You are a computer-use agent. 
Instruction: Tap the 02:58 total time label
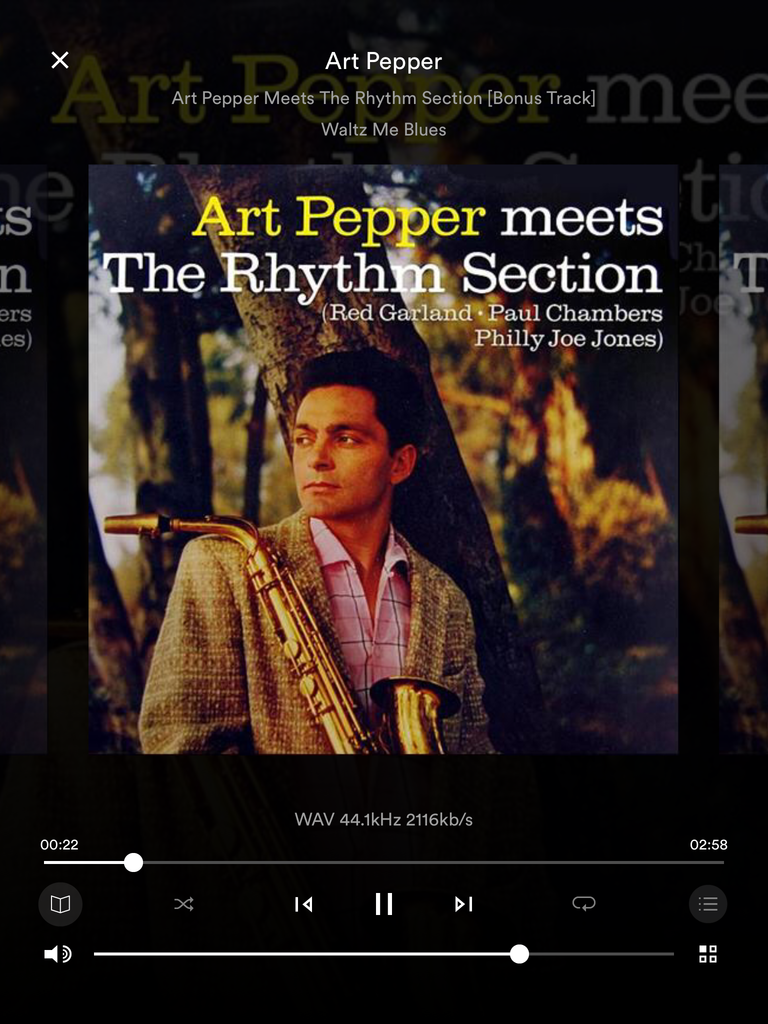[x=708, y=845]
